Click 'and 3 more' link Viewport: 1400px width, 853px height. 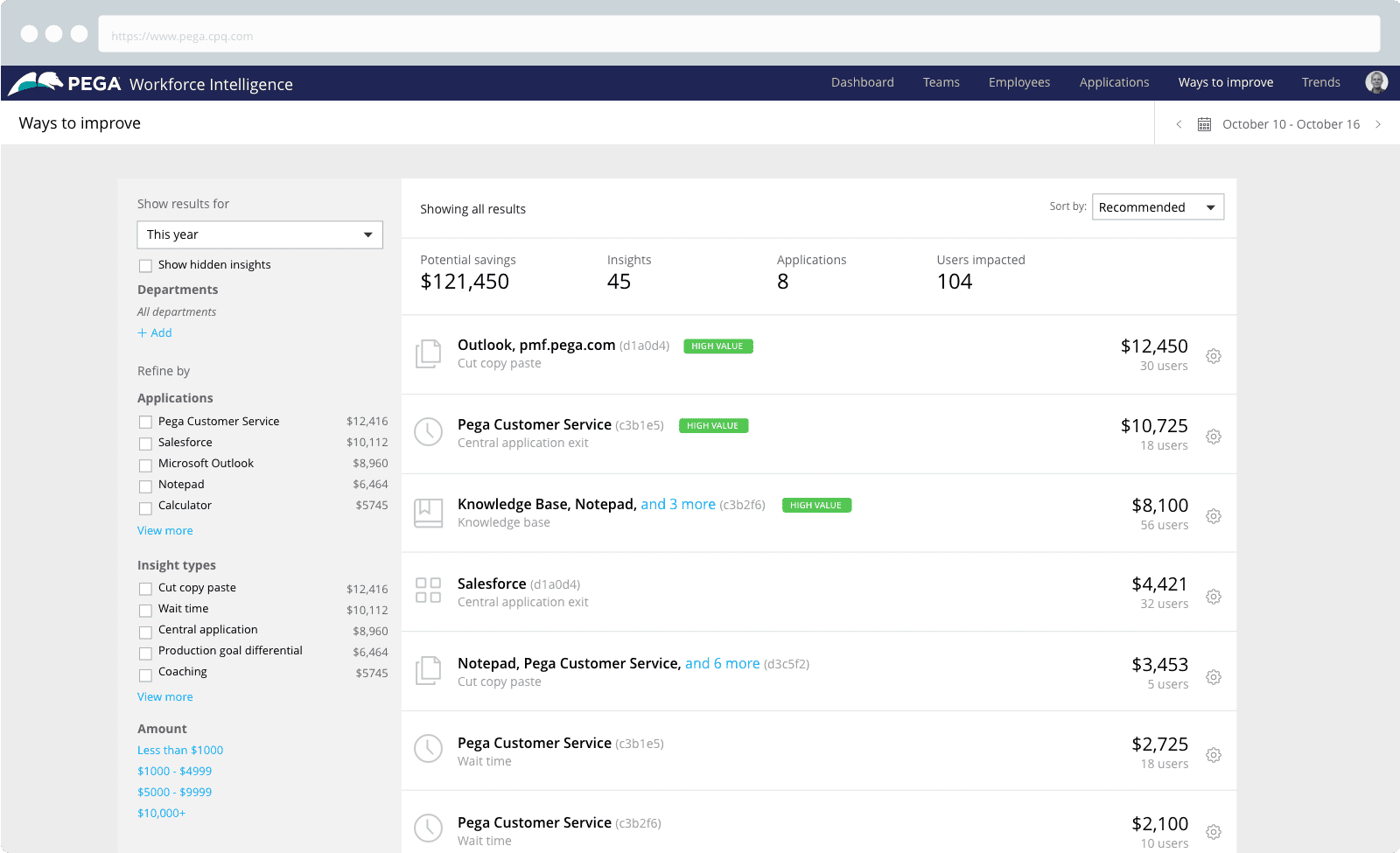(x=678, y=504)
